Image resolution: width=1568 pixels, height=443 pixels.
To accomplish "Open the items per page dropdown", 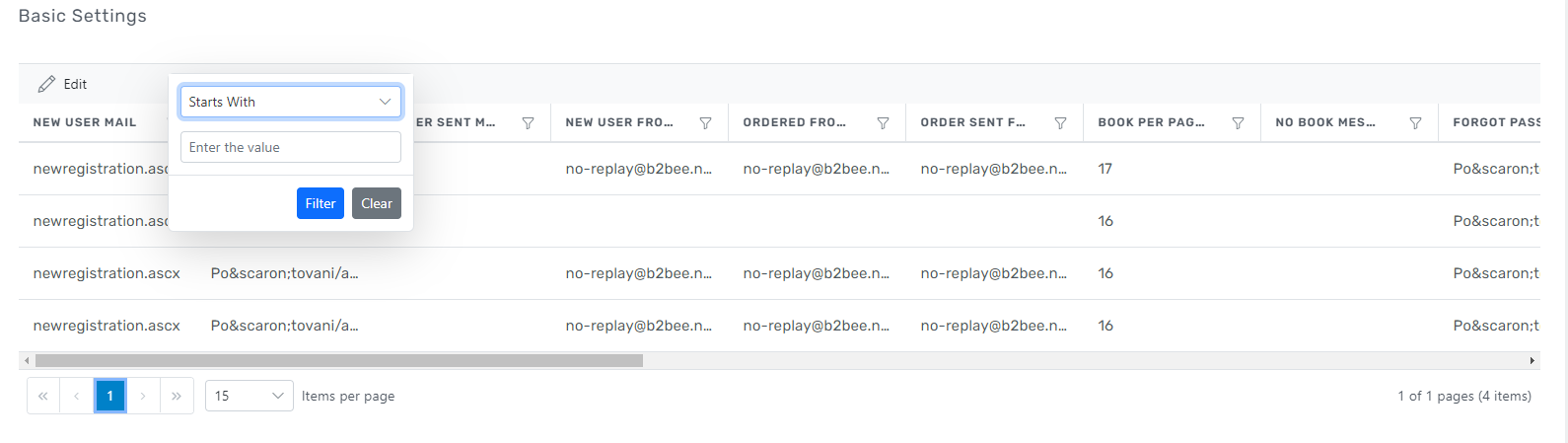I will coord(249,396).
